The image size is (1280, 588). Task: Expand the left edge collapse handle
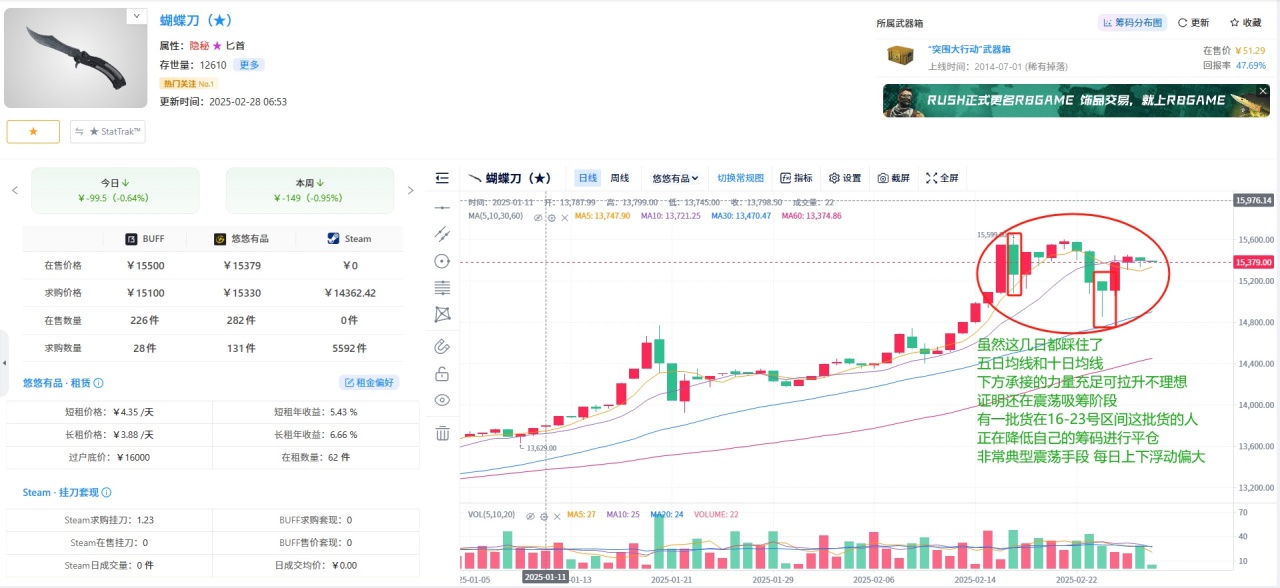tap(4, 362)
